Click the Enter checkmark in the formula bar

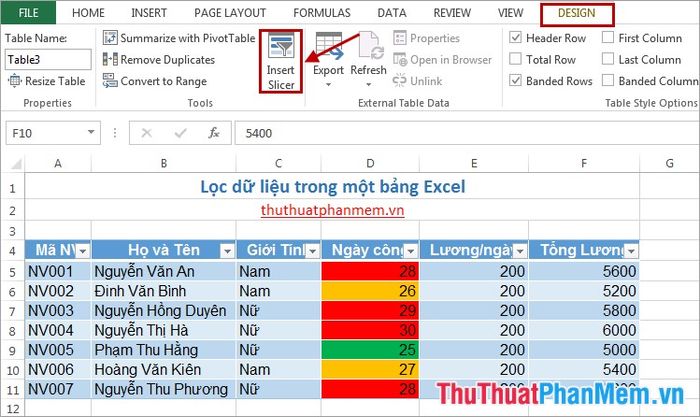(x=180, y=133)
